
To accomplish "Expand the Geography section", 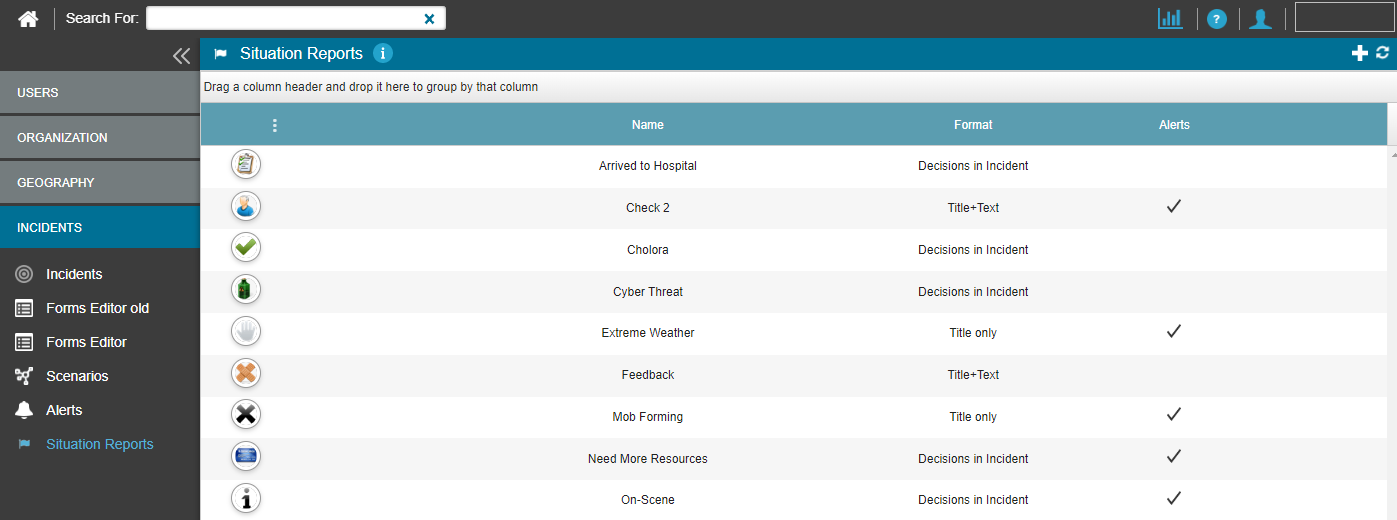I will tap(100, 183).
